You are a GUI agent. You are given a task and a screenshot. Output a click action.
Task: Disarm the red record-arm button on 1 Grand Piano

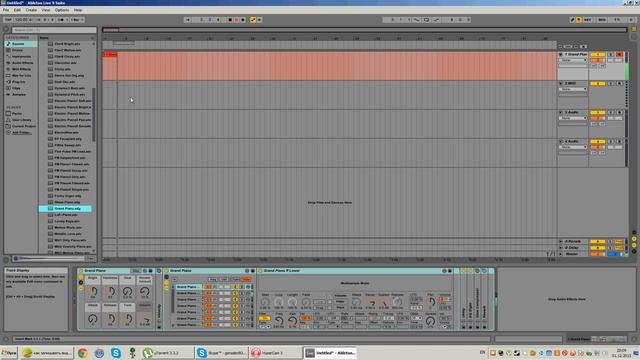pos(619,54)
